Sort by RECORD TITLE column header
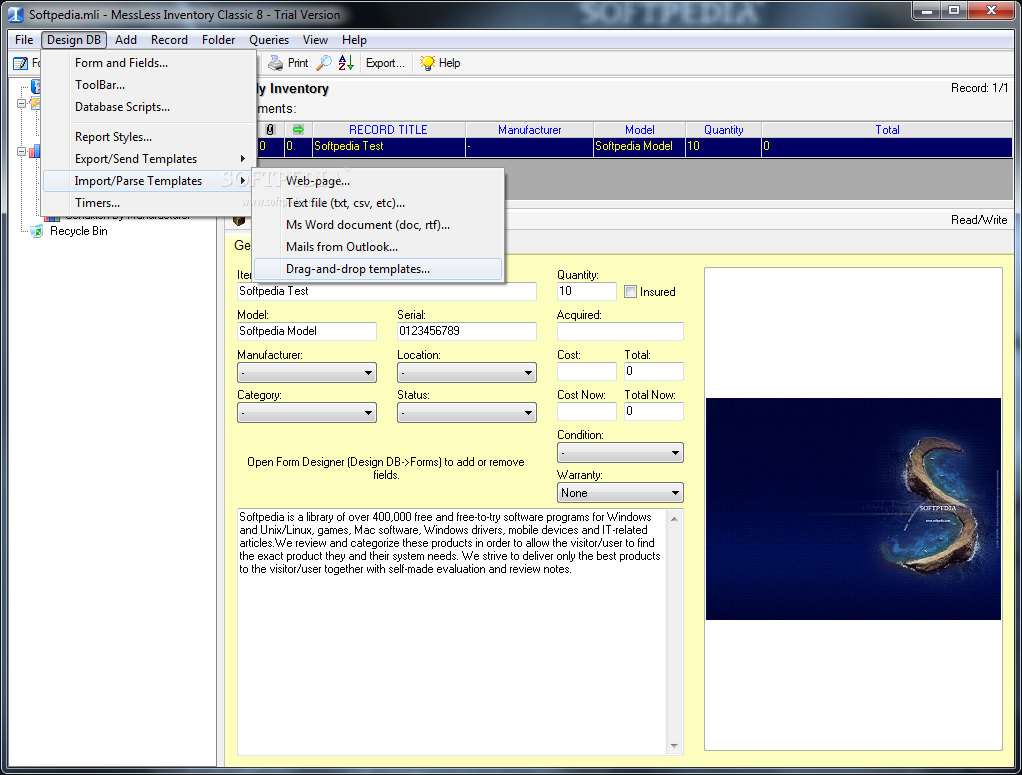Viewport: 1022px width, 775px height. [388, 130]
